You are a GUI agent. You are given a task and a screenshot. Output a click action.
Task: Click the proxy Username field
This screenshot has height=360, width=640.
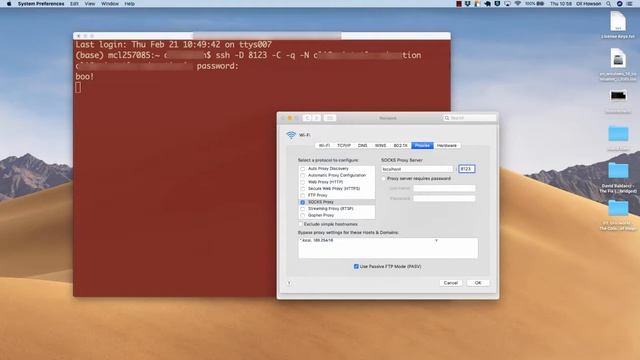click(x=444, y=188)
